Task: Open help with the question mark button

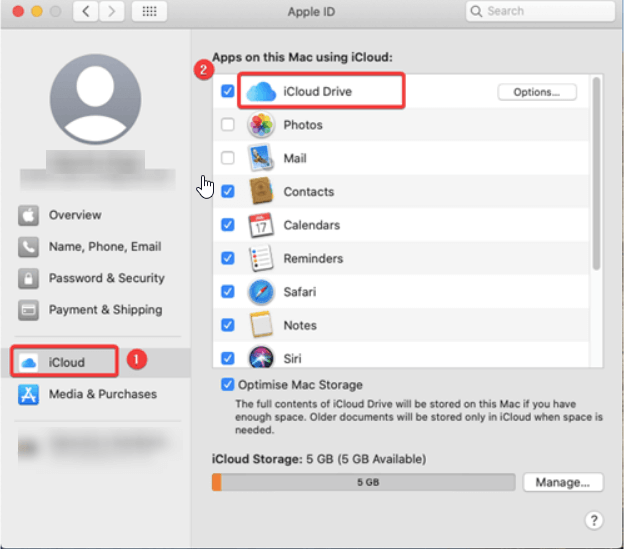Action: 594,520
